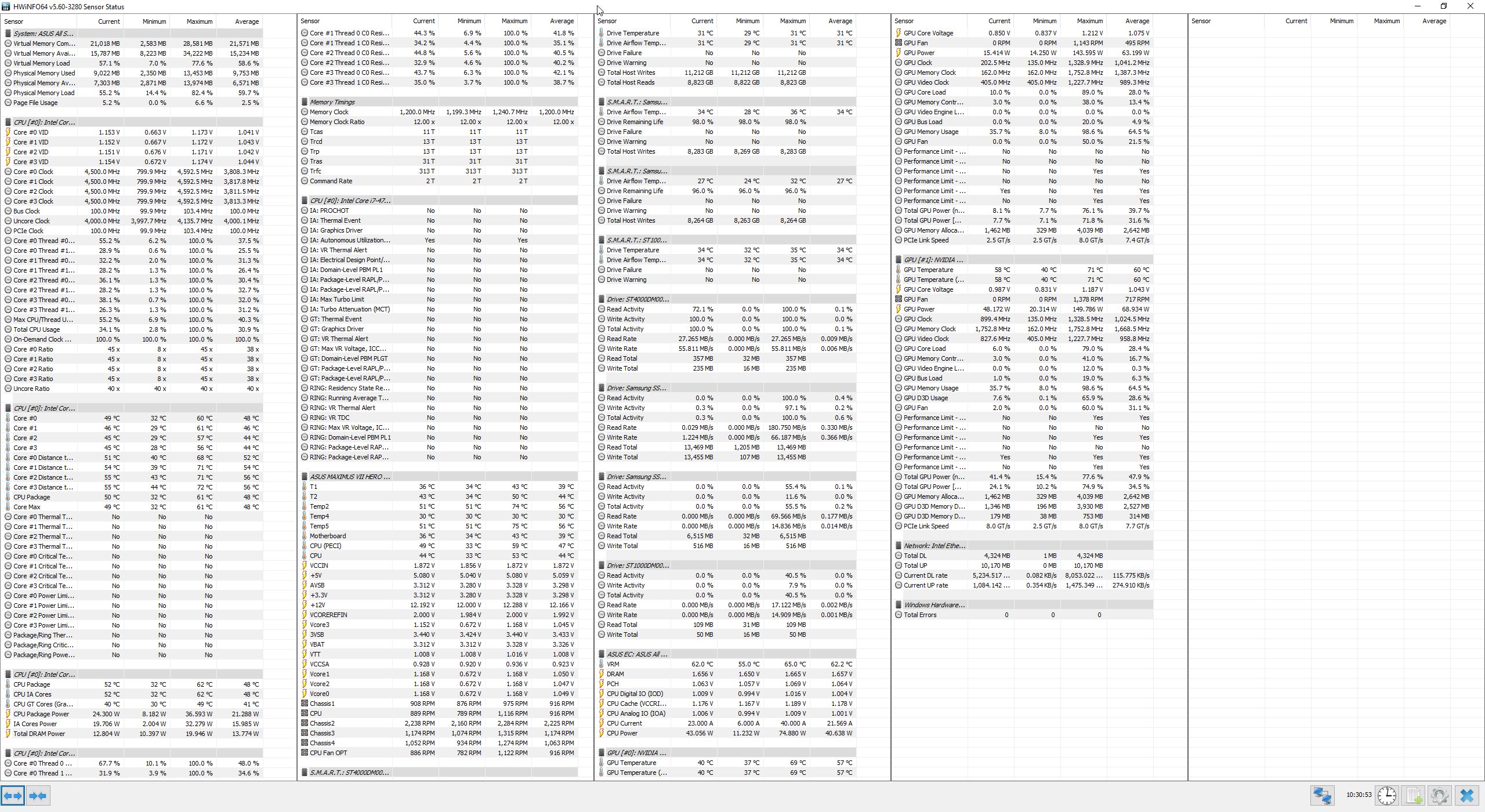Click the lightning icon beside VCCIN

tap(305, 565)
